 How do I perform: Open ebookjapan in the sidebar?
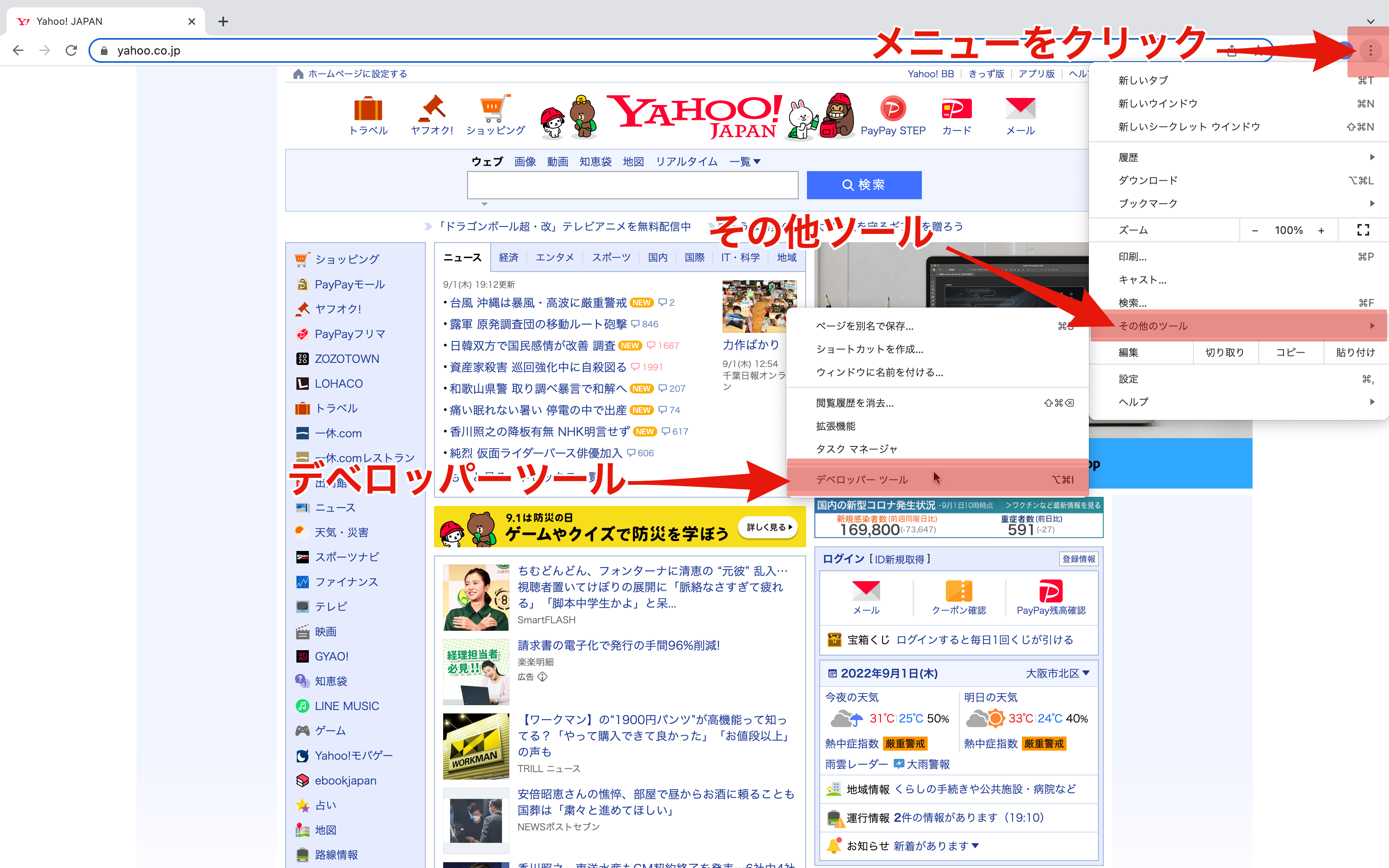click(345, 780)
